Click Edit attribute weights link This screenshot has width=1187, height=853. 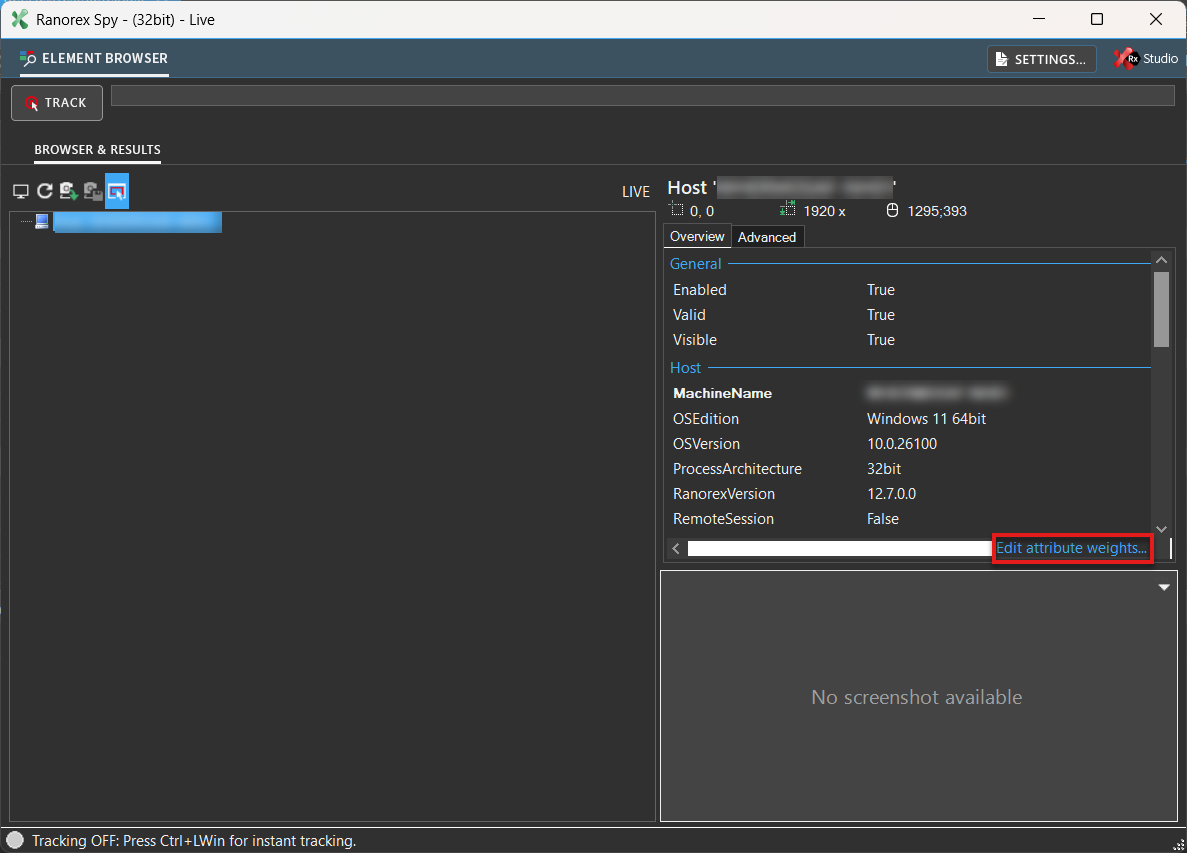(1071, 548)
